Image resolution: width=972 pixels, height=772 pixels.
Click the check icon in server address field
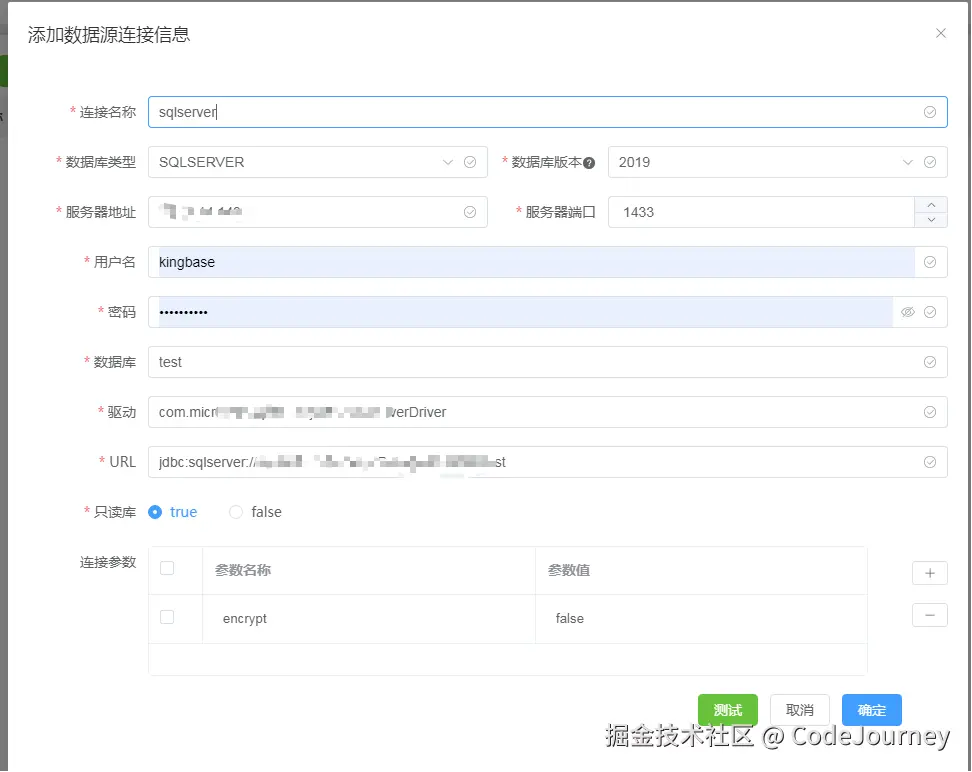(470, 212)
